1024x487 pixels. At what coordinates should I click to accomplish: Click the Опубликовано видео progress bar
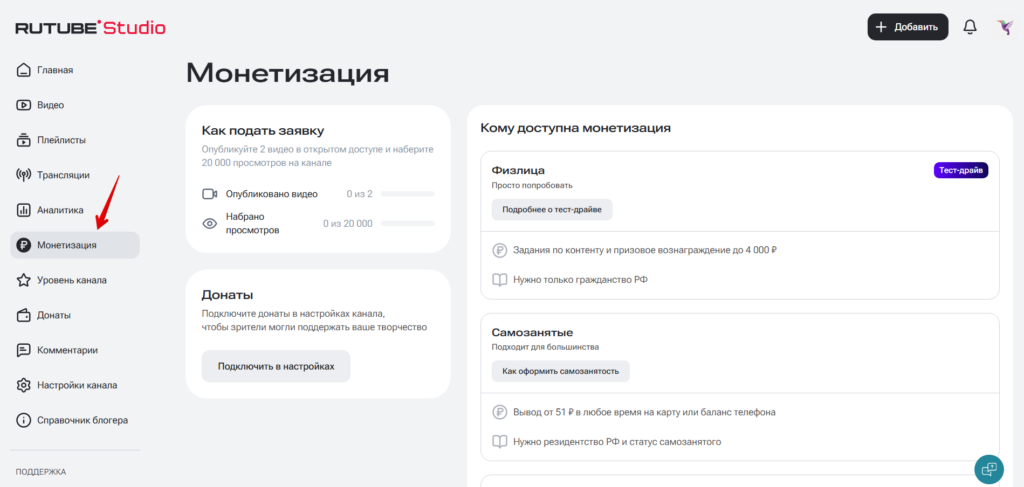[408, 194]
